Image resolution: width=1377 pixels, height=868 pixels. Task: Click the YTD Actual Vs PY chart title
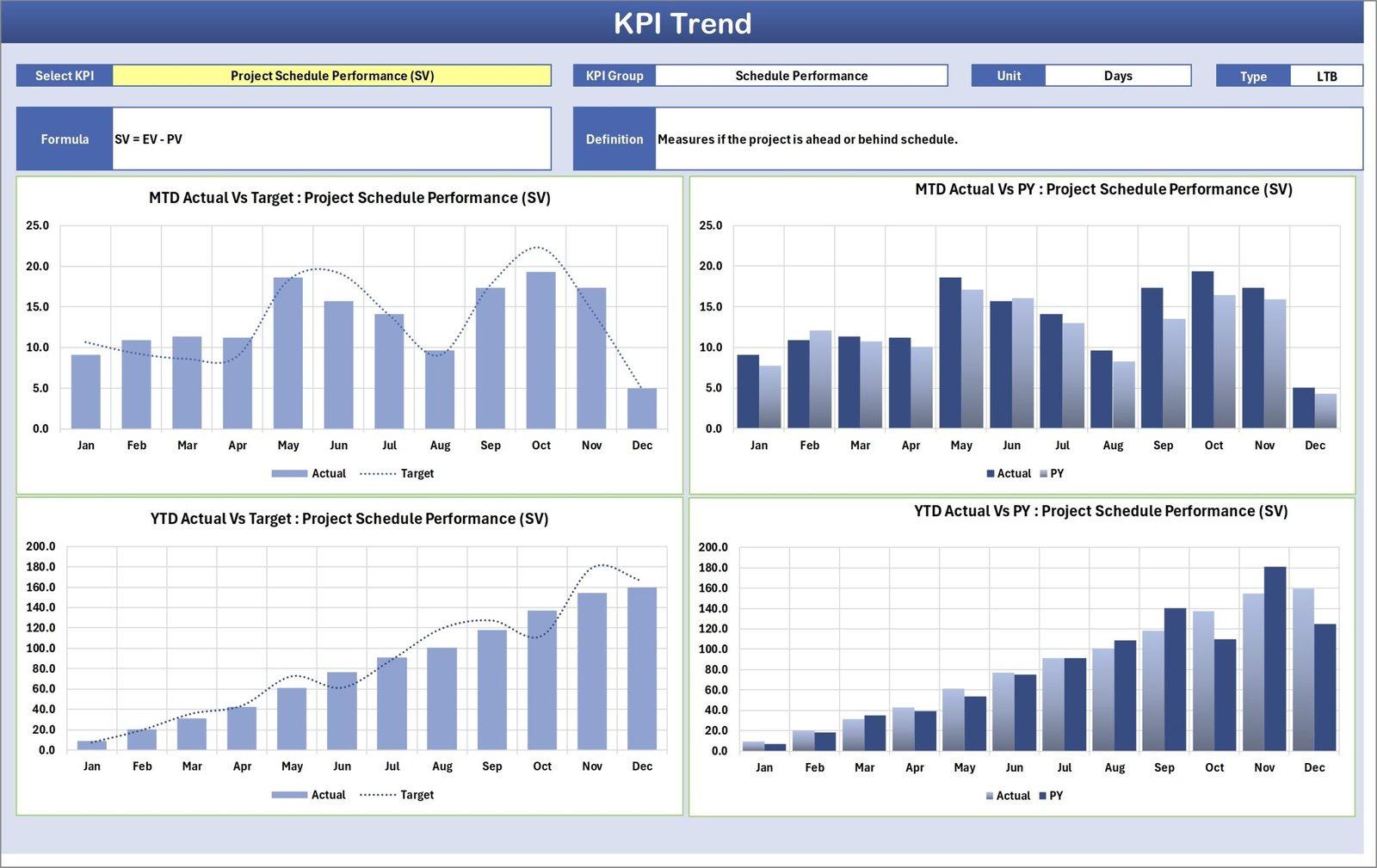click(x=1101, y=511)
